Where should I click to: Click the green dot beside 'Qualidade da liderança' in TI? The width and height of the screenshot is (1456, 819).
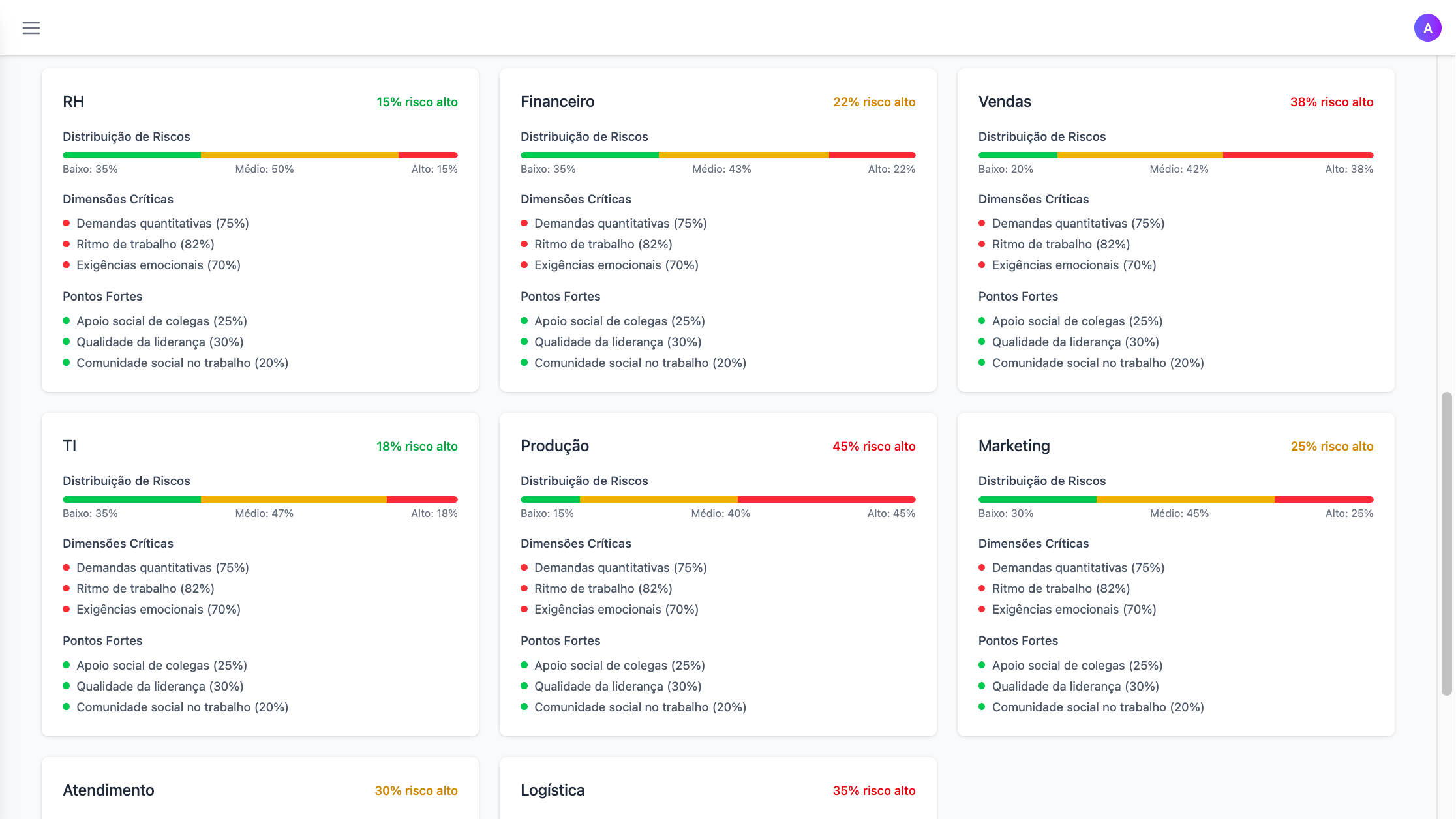(66, 686)
